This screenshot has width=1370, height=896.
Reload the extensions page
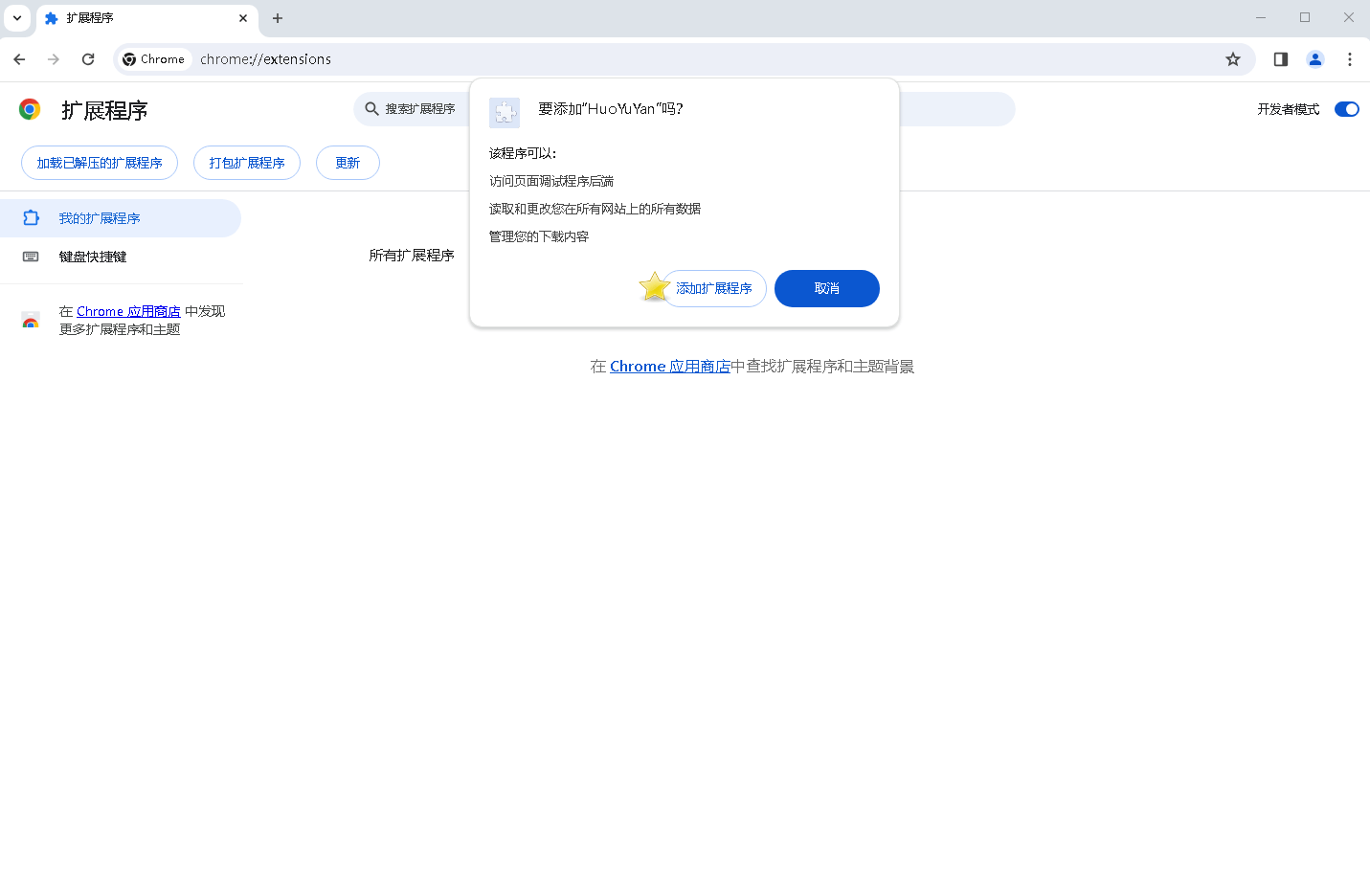88,59
